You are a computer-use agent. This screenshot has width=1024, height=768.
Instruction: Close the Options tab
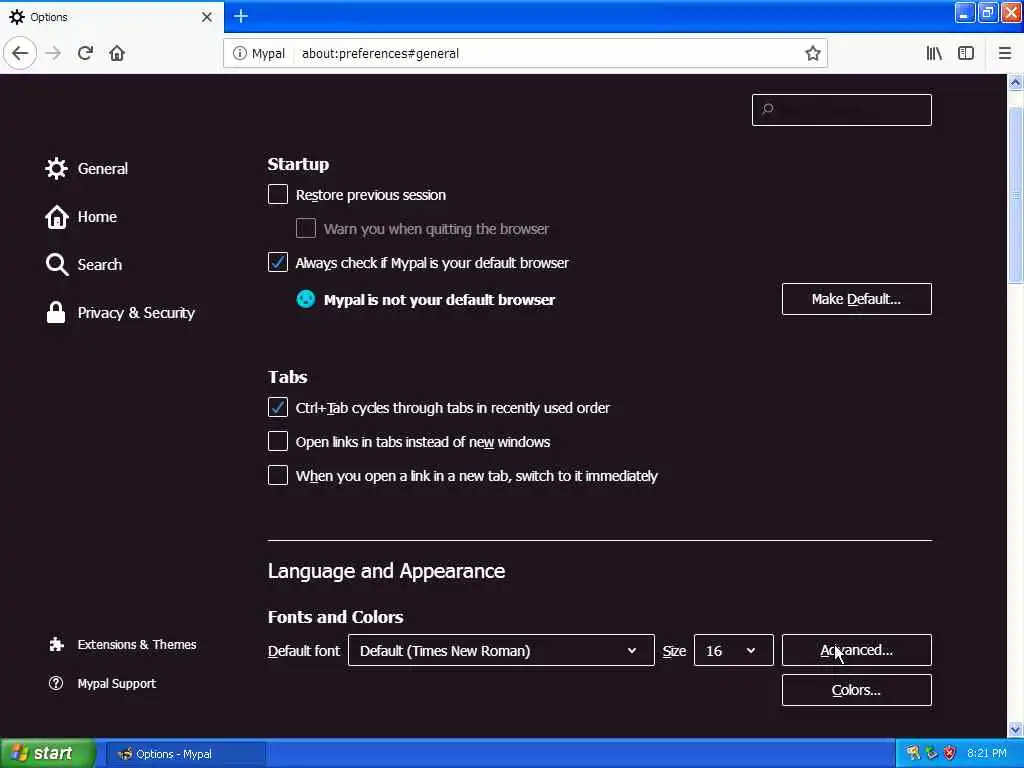pyautogui.click(x=206, y=17)
